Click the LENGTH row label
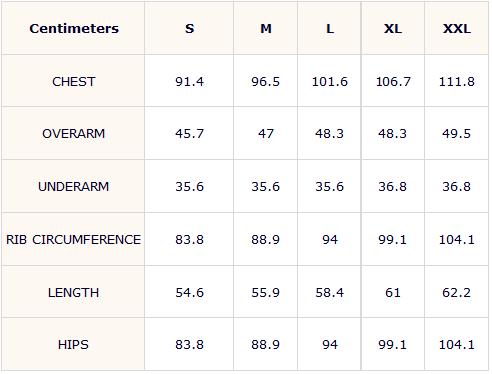The height and width of the screenshot is (374, 492). (x=74, y=292)
